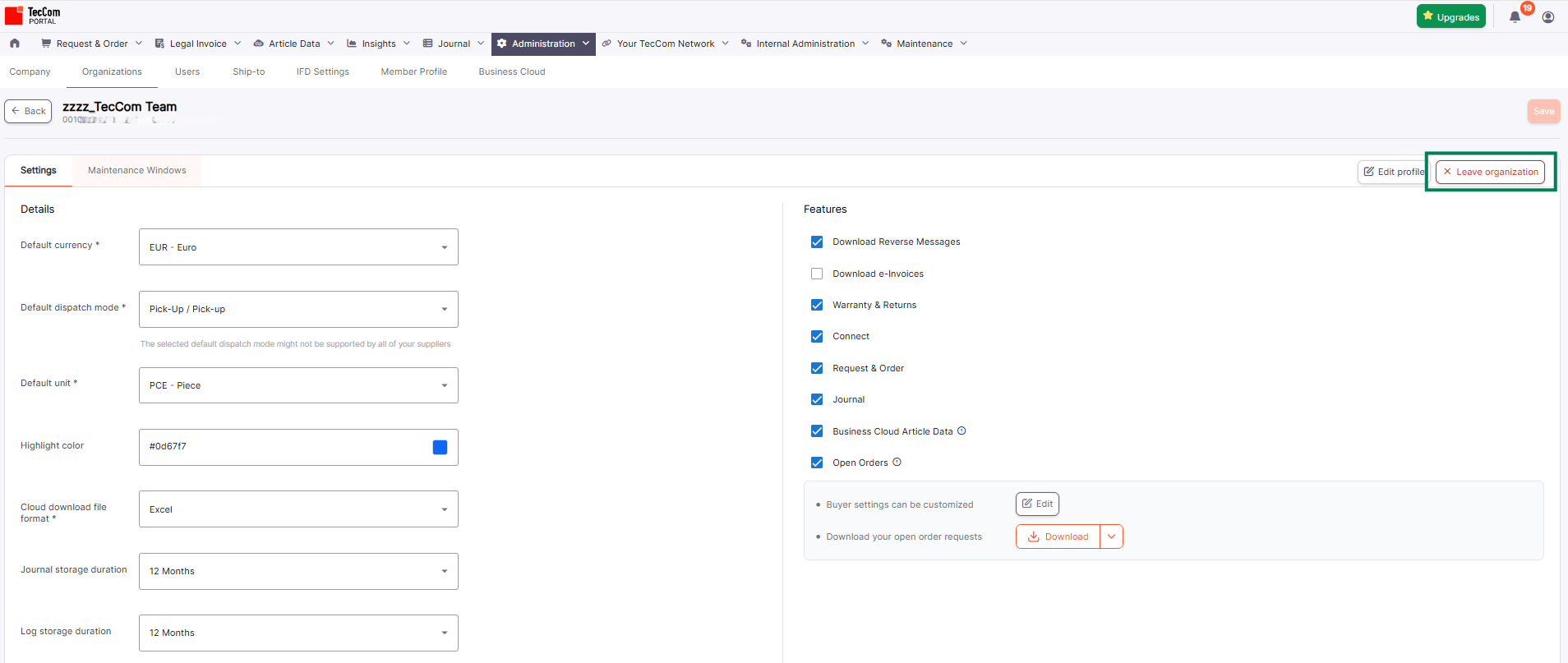
Task: Click info icon beside Business Cloud Article Data
Action: click(962, 430)
